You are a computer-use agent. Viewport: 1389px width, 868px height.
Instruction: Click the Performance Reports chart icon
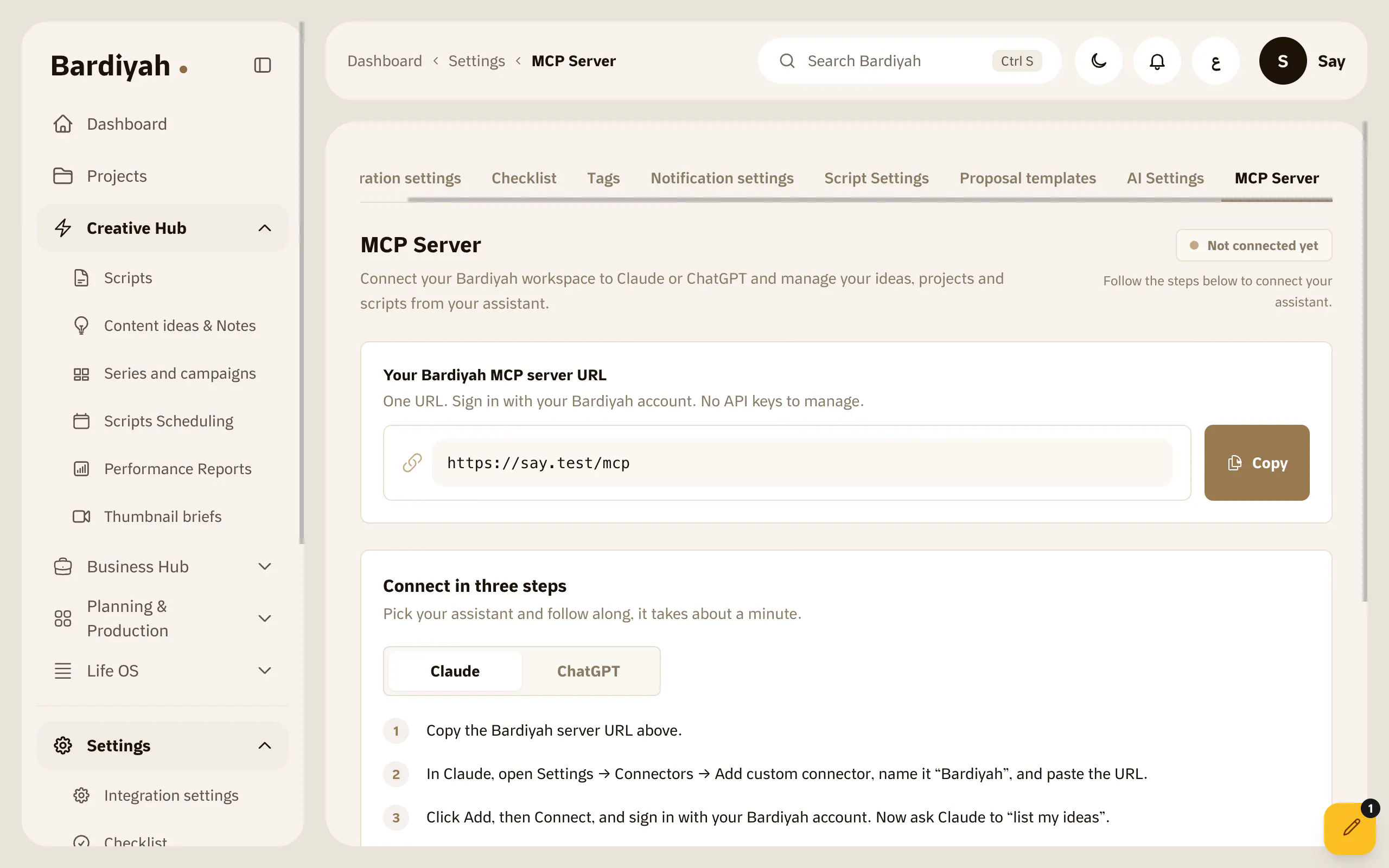[x=81, y=469]
